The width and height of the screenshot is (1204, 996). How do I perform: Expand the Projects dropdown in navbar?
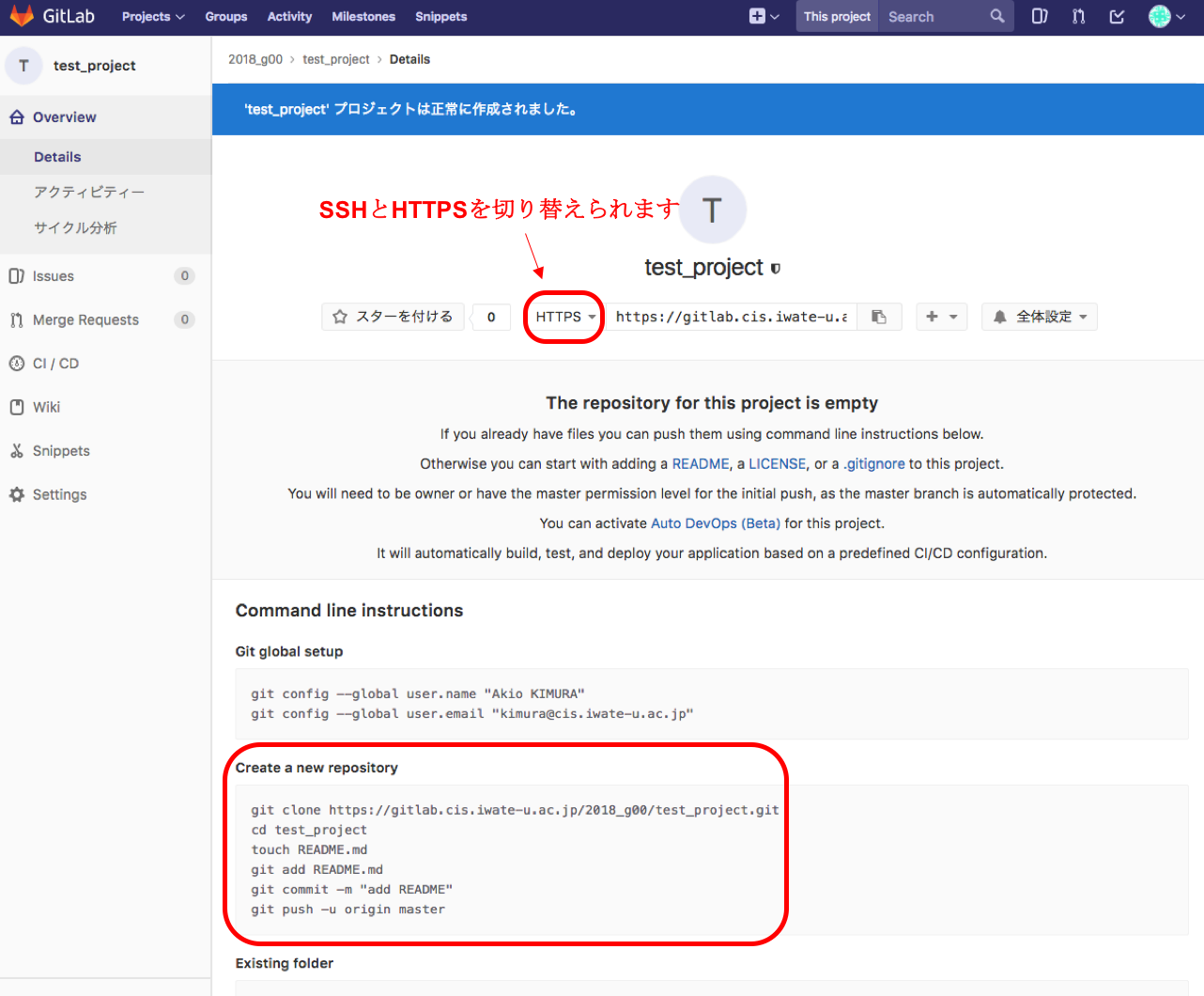(153, 16)
